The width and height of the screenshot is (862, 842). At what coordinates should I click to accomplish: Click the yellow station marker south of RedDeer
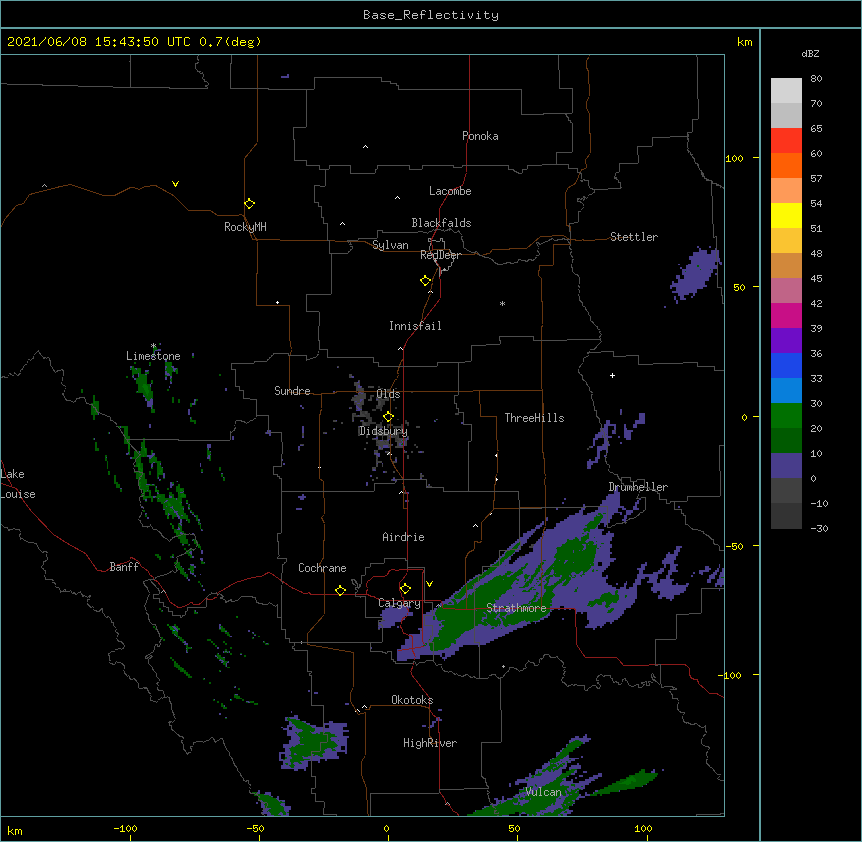coord(425,281)
